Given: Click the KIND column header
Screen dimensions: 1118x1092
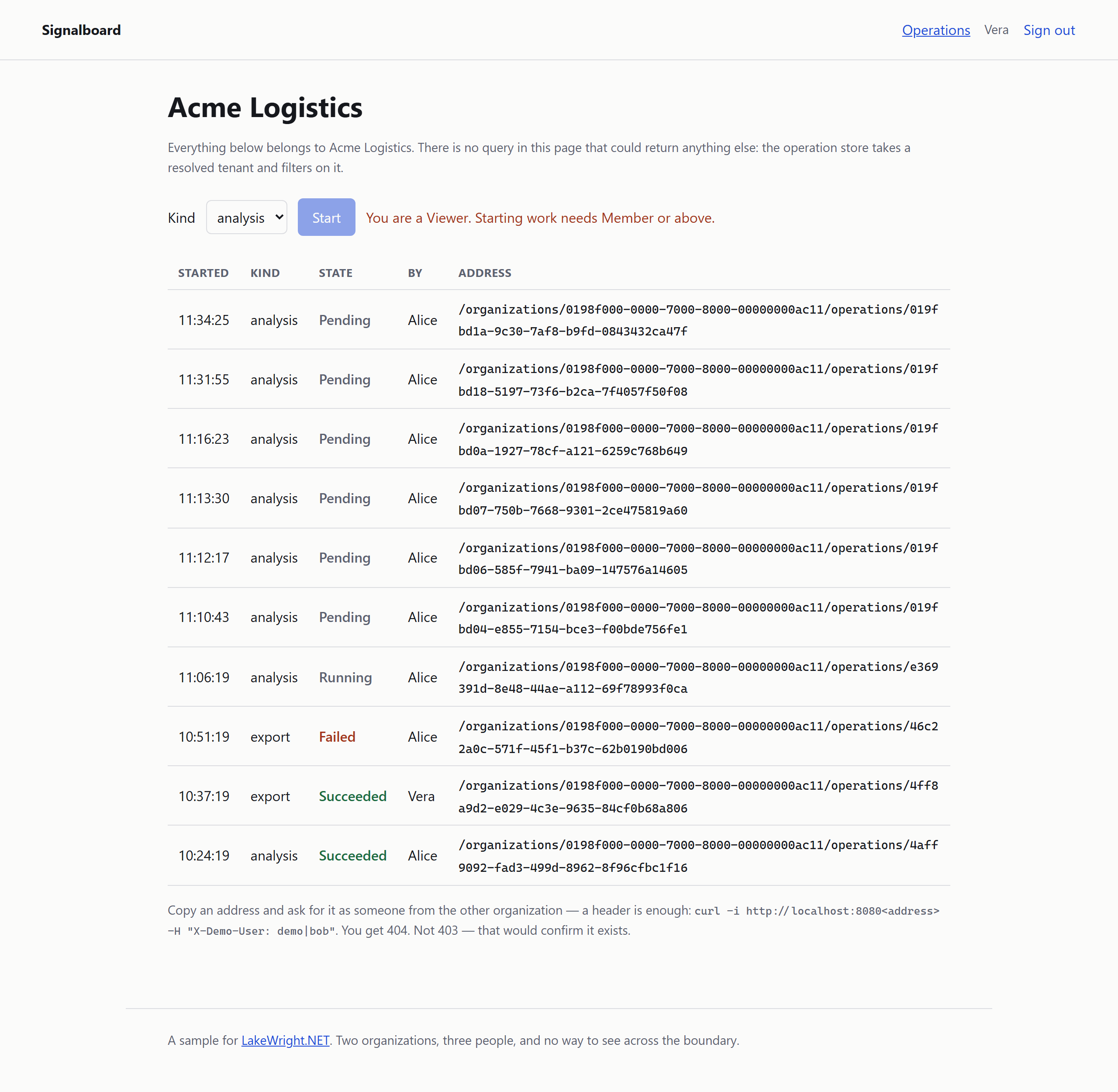Looking at the screenshot, I should (x=265, y=273).
